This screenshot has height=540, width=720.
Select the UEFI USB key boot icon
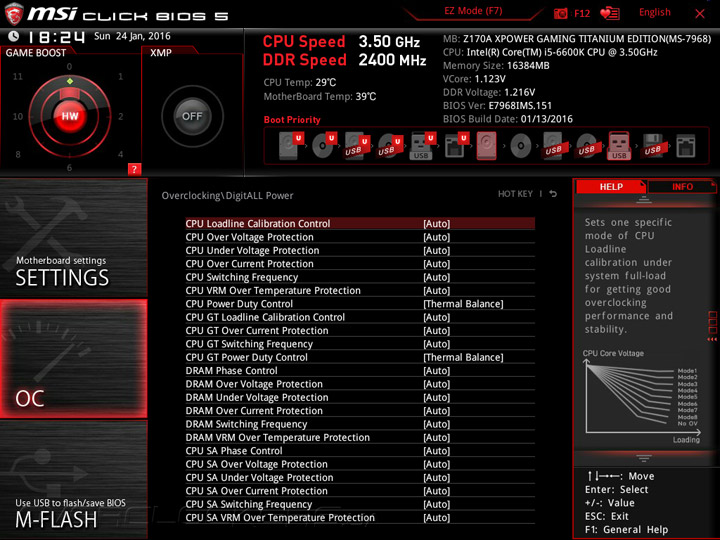(422, 146)
